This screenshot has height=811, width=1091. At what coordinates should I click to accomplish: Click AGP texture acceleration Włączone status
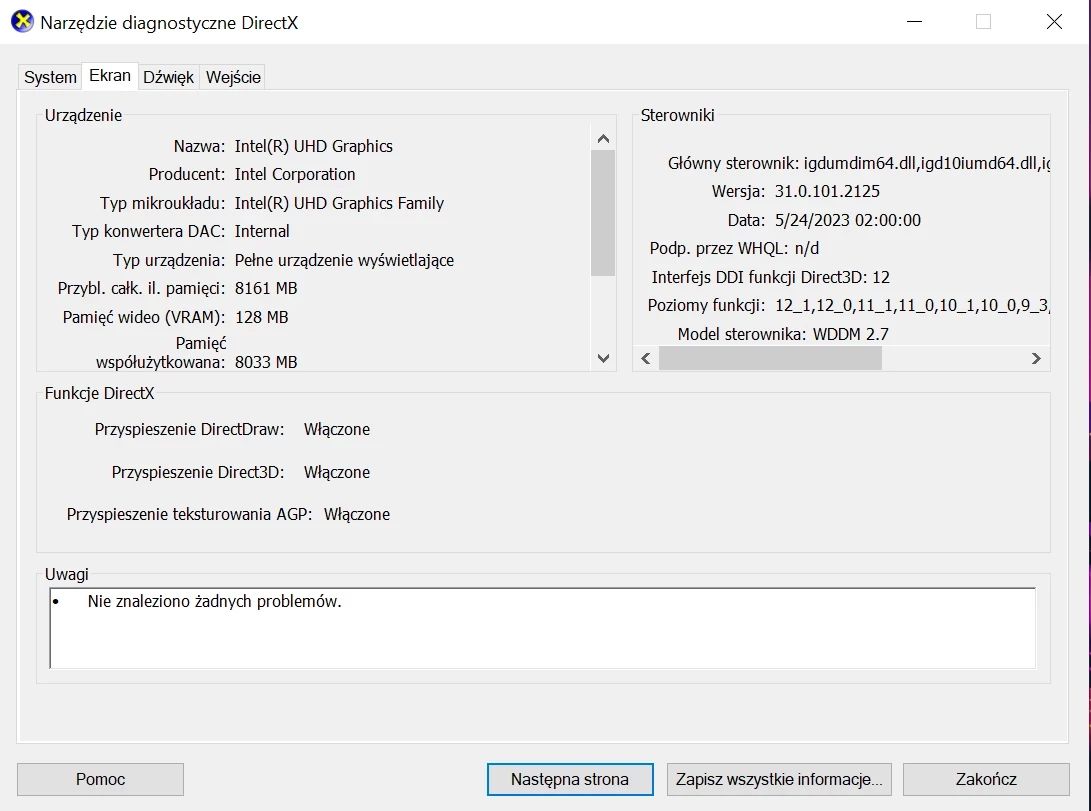pyautogui.click(x=357, y=514)
